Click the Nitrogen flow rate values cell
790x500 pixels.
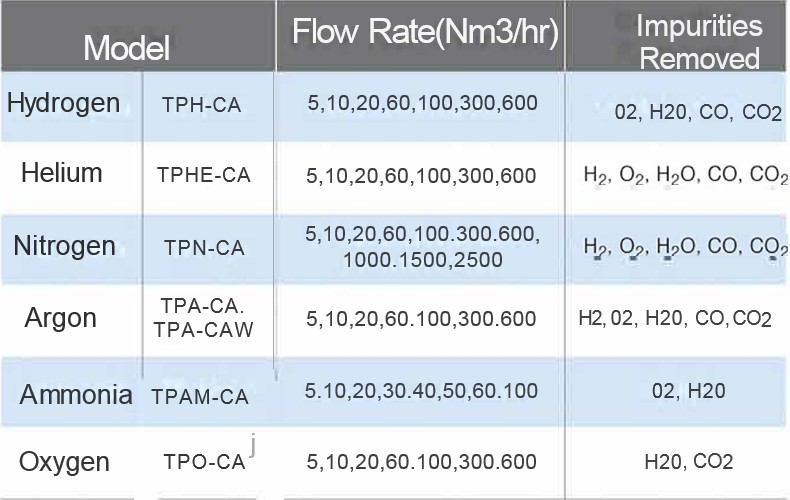[x=422, y=247]
